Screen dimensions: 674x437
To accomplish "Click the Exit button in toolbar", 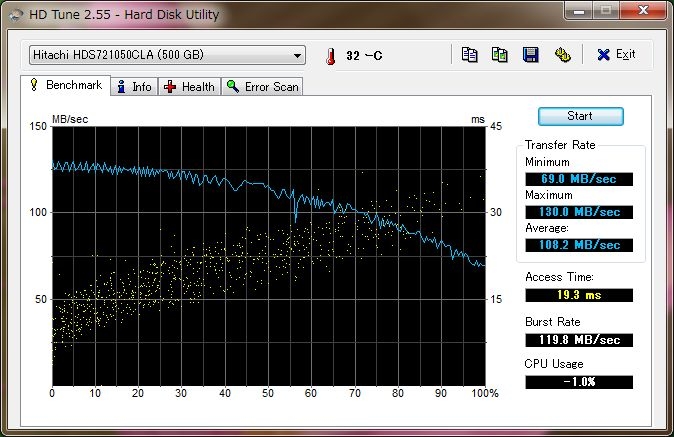I will click(616, 55).
